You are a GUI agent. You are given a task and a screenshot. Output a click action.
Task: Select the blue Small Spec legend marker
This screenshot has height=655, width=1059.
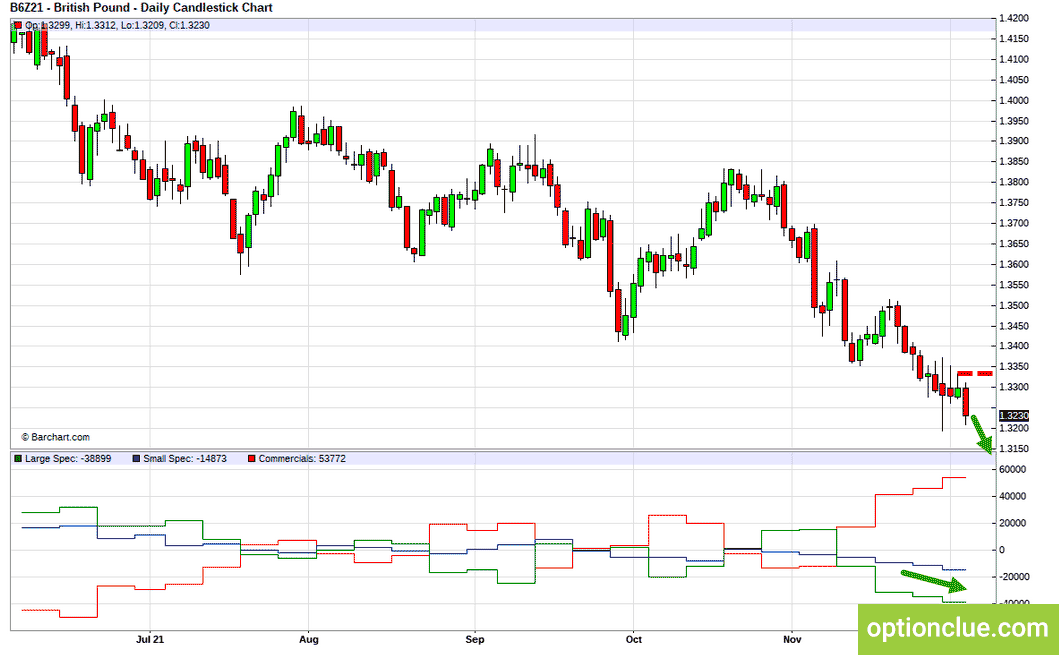click(137, 459)
